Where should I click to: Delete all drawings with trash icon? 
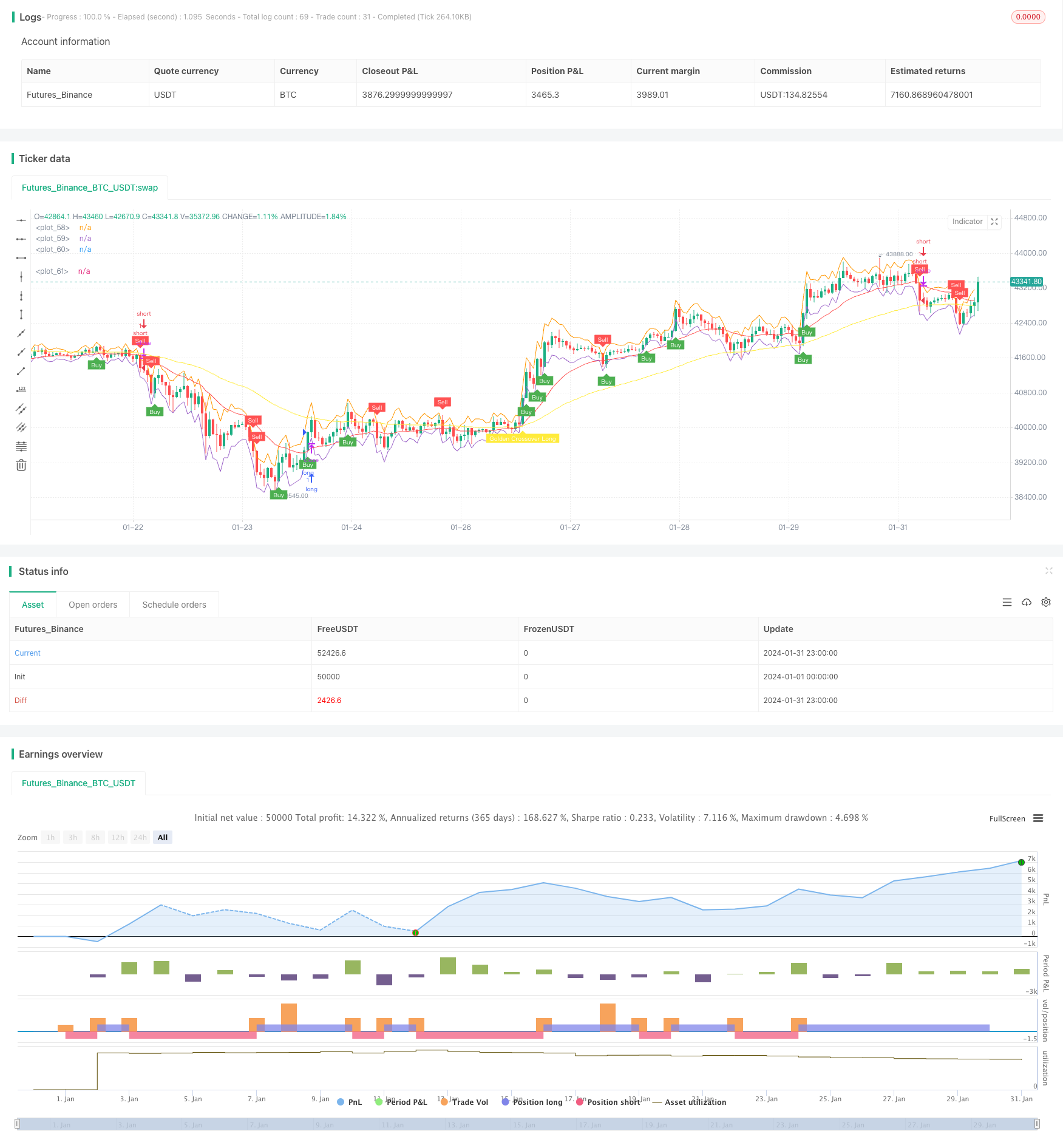tap(21, 465)
